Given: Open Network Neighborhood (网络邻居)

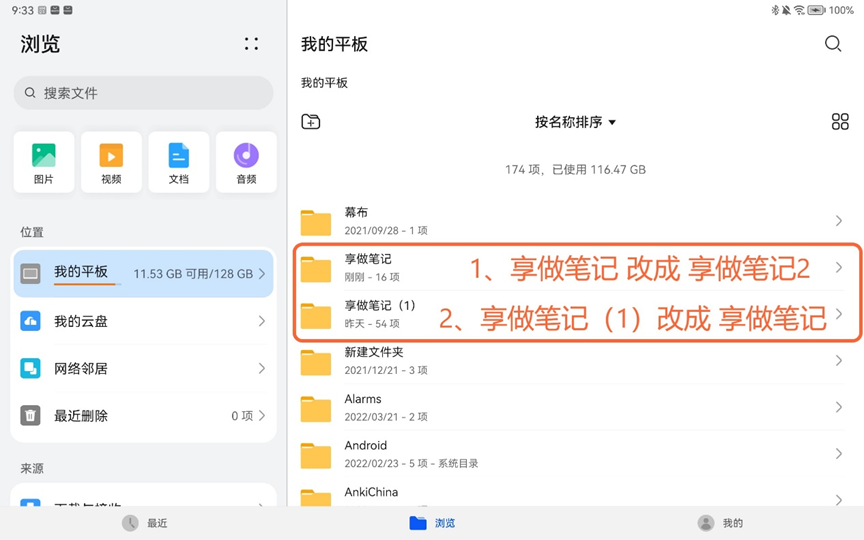Looking at the screenshot, I should tap(143, 368).
